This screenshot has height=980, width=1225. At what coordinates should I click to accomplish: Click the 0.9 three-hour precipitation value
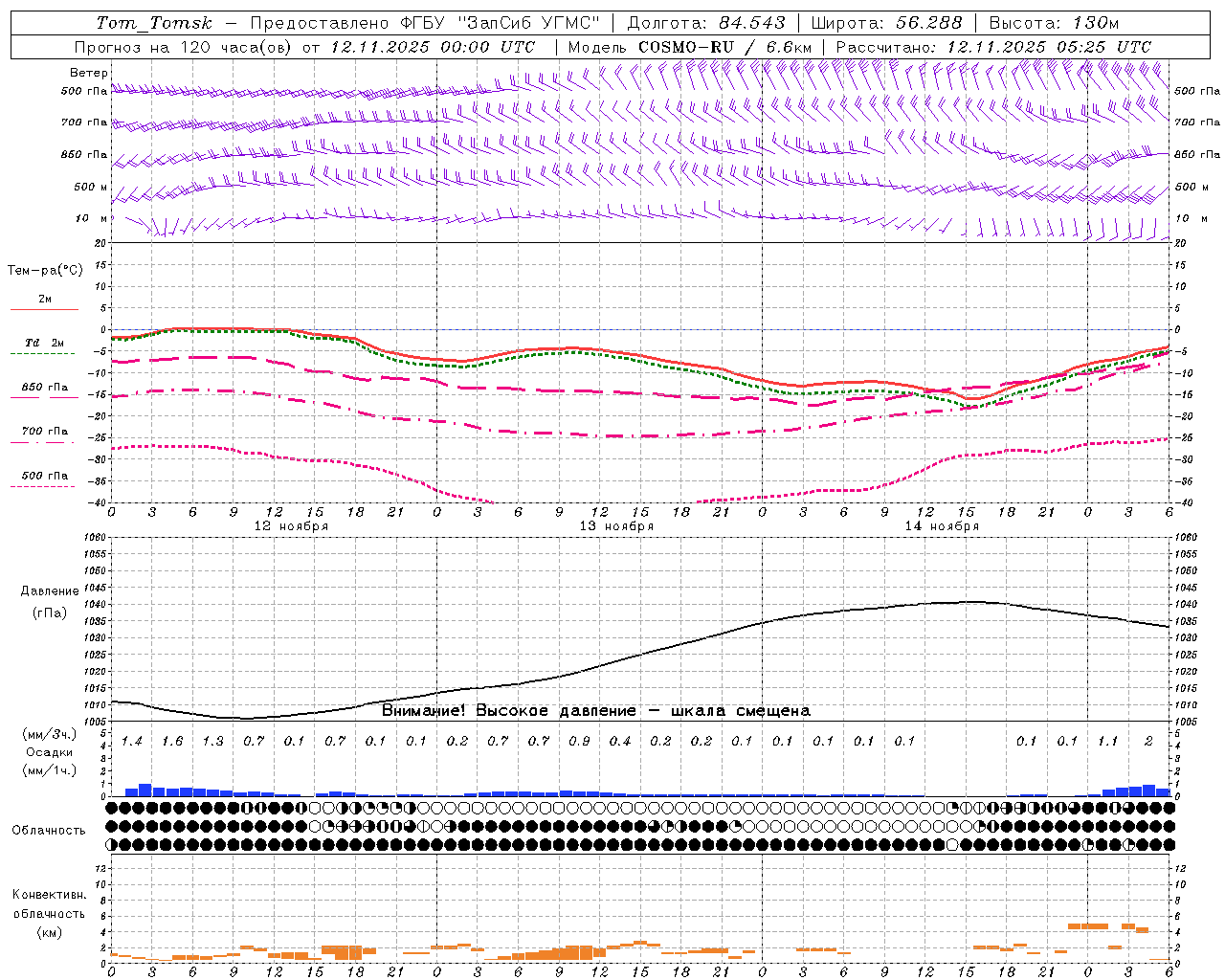pyautogui.click(x=579, y=741)
